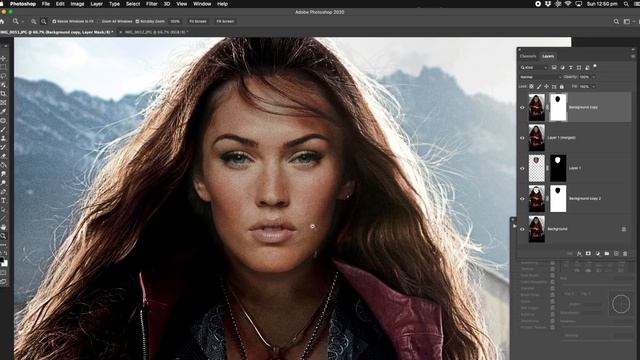Open the File menu
The image size is (640, 360).
point(46,4)
